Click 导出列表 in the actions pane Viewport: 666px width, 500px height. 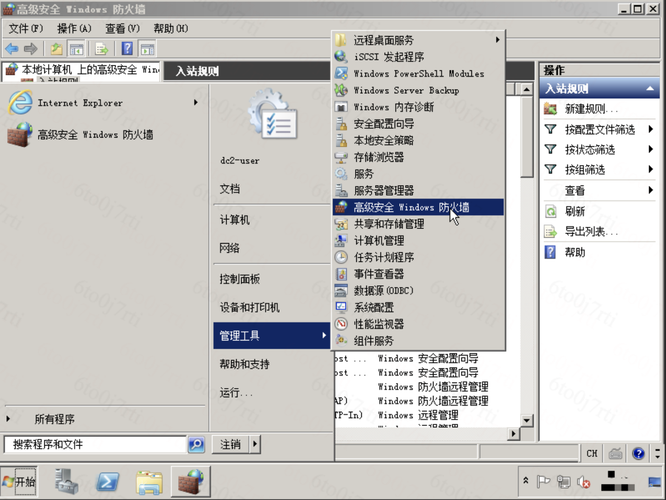point(600,232)
